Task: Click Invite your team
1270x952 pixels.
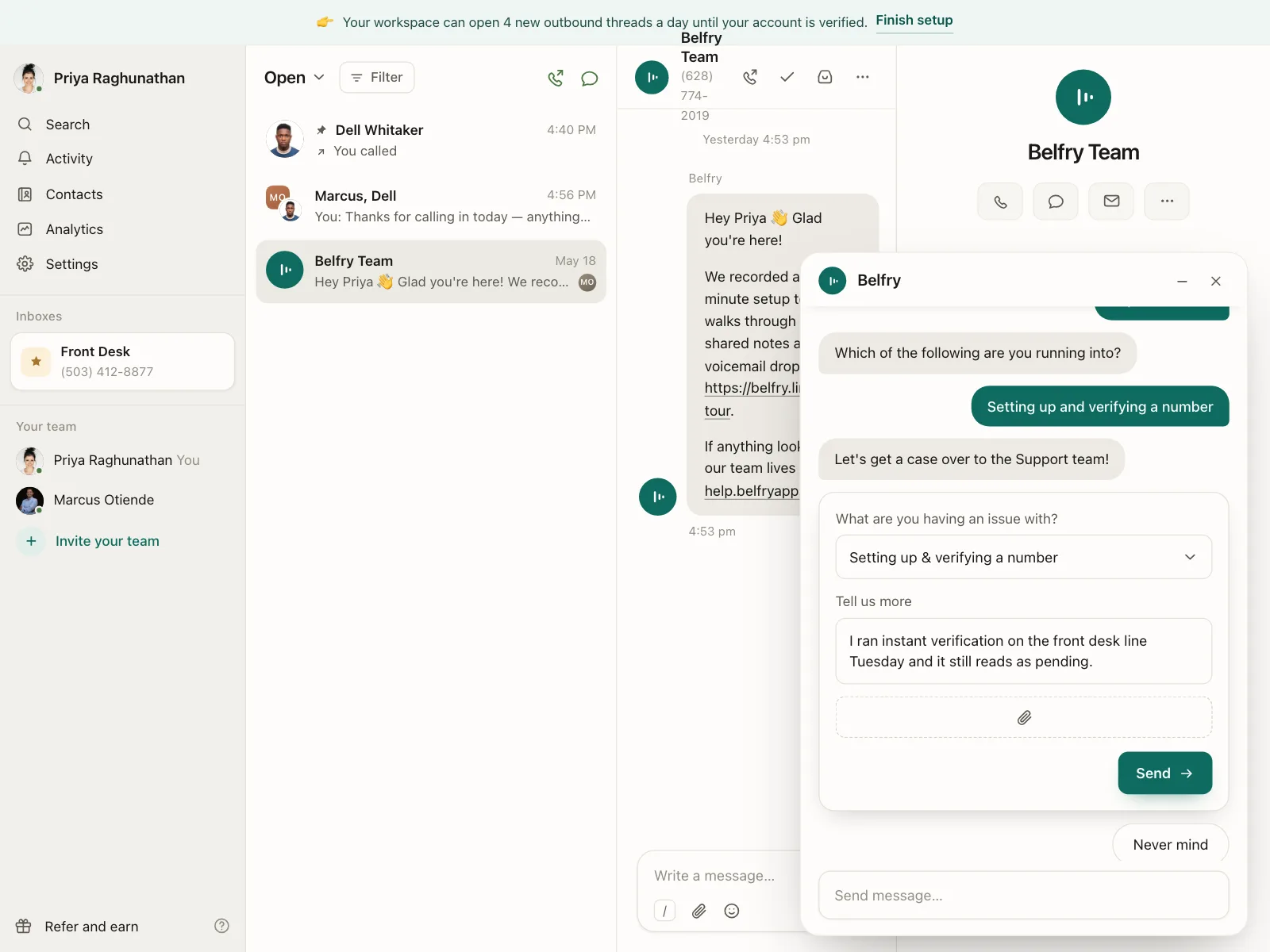Action: pos(107,541)
